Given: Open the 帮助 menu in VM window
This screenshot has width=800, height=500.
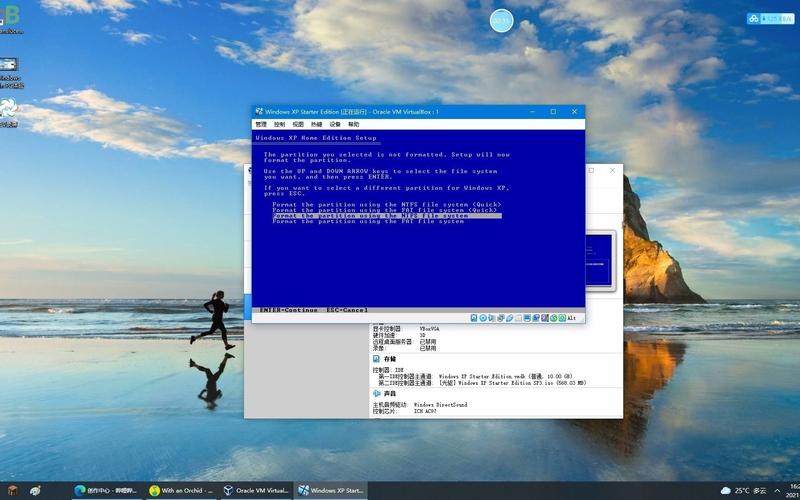Looking at the screenshot, I should tap(353, 125).
